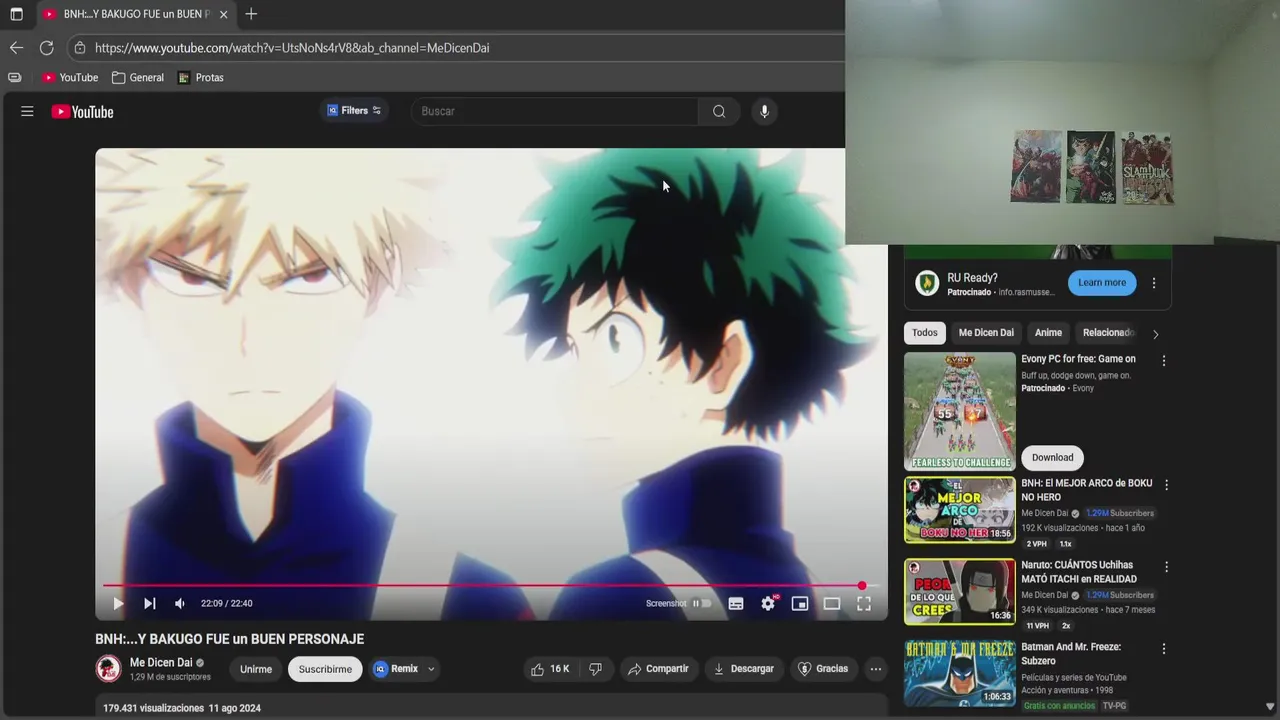
Task: Click the search magnifier button
Action: coord(719,111)
